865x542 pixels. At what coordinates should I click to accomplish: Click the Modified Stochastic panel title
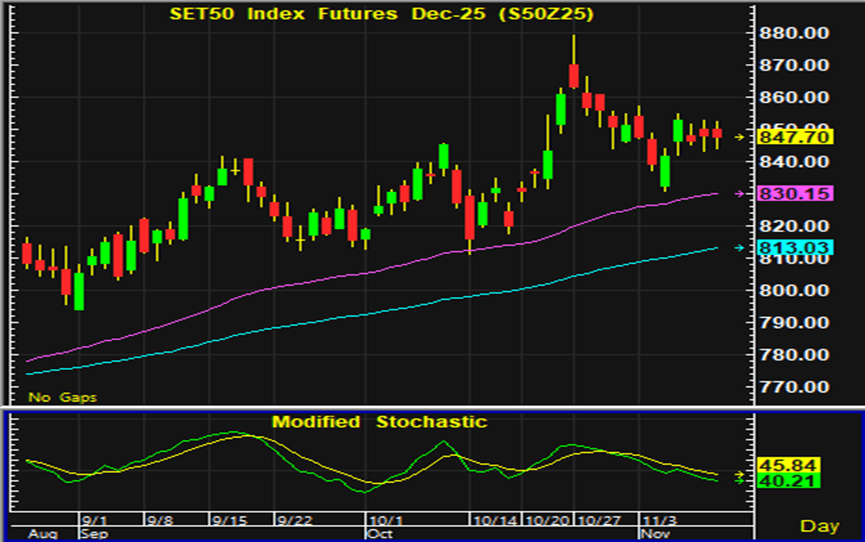(379, 422)
